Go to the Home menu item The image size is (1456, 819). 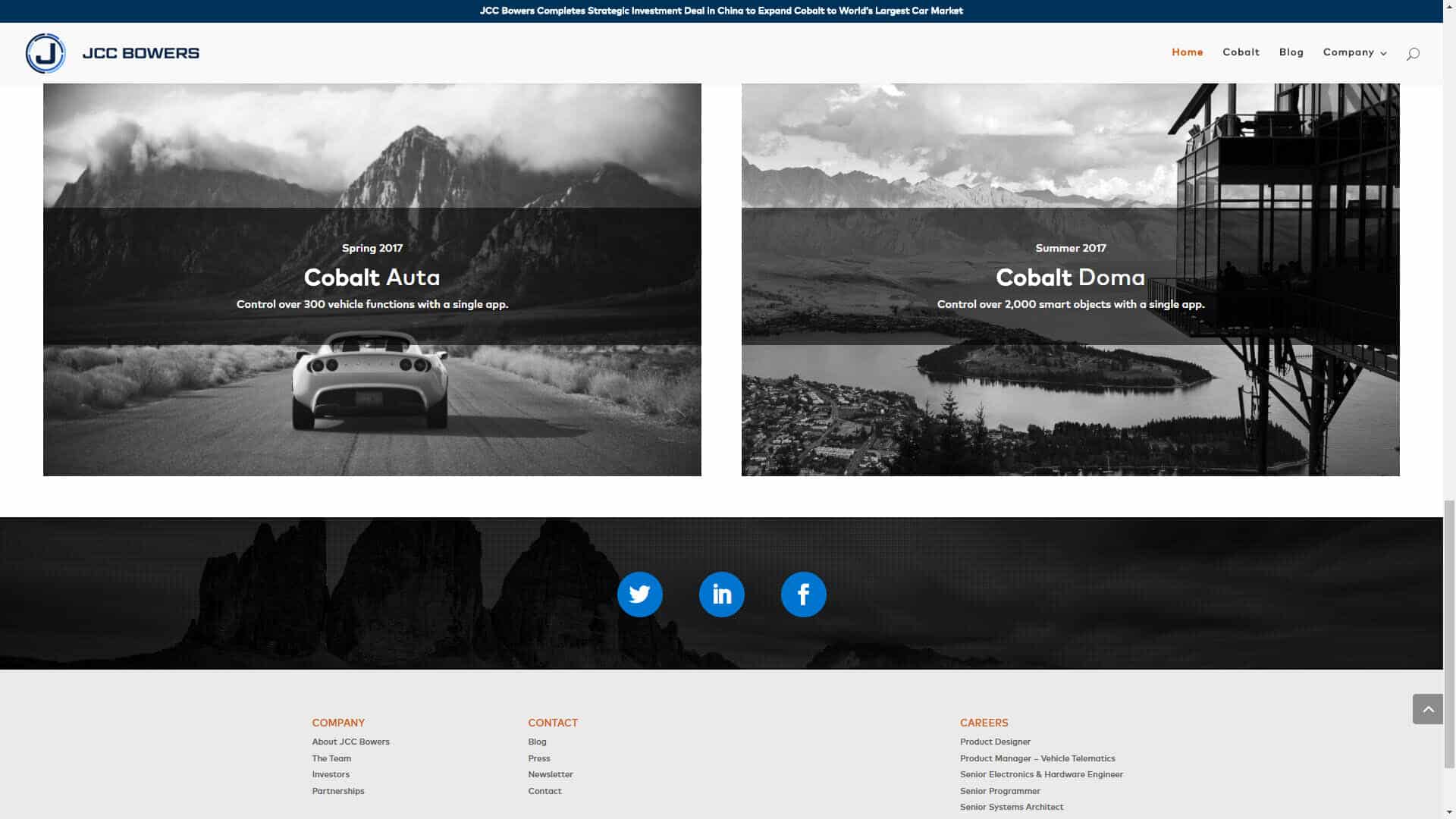click(x=1187, y=52)
